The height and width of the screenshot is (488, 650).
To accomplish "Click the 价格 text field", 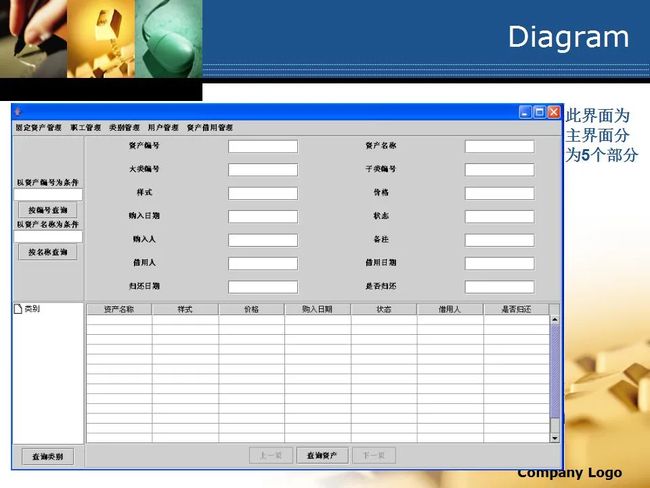I will tap(500, 193).
